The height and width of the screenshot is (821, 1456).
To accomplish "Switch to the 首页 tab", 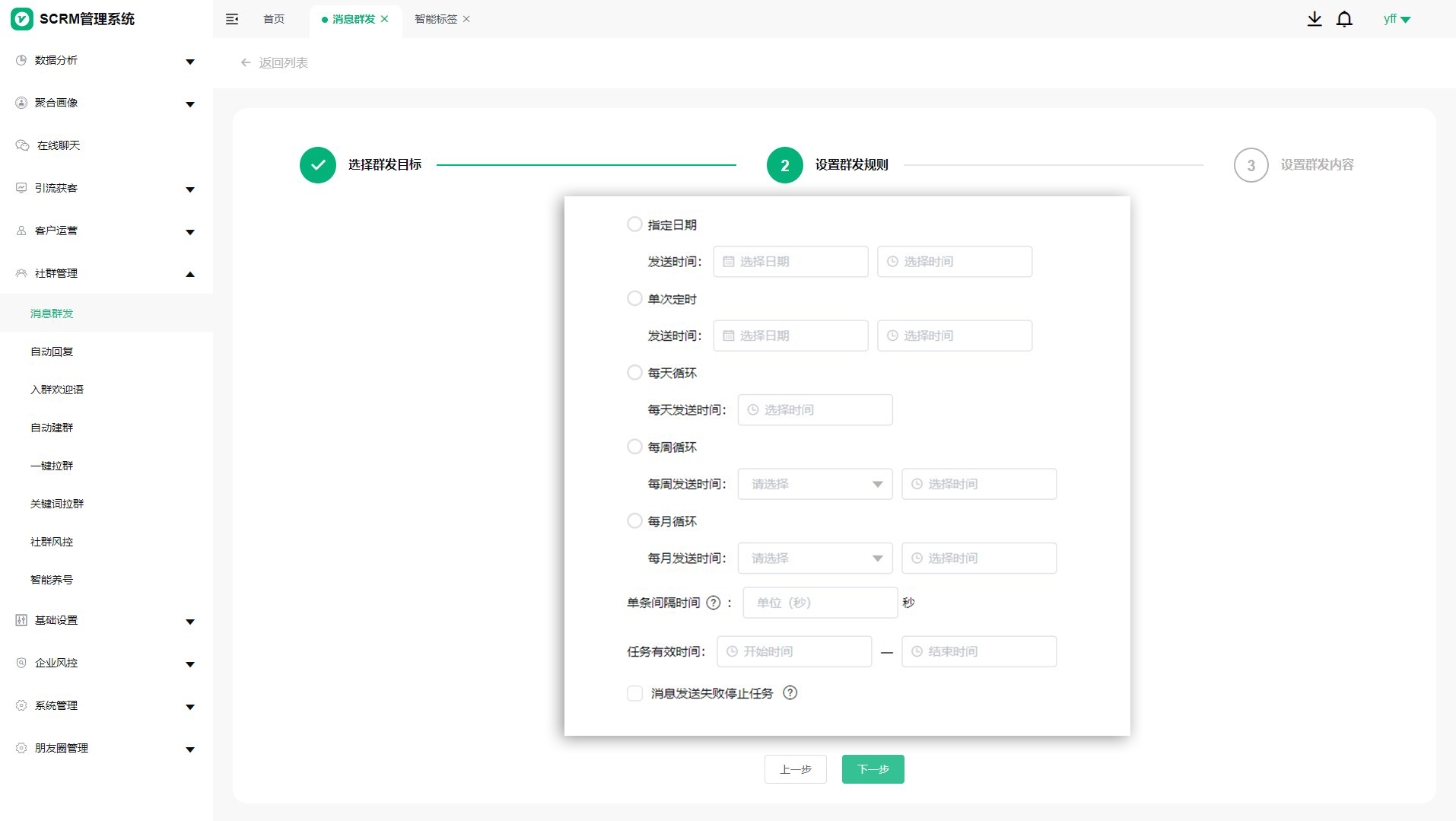I will (x=274, y=19).
